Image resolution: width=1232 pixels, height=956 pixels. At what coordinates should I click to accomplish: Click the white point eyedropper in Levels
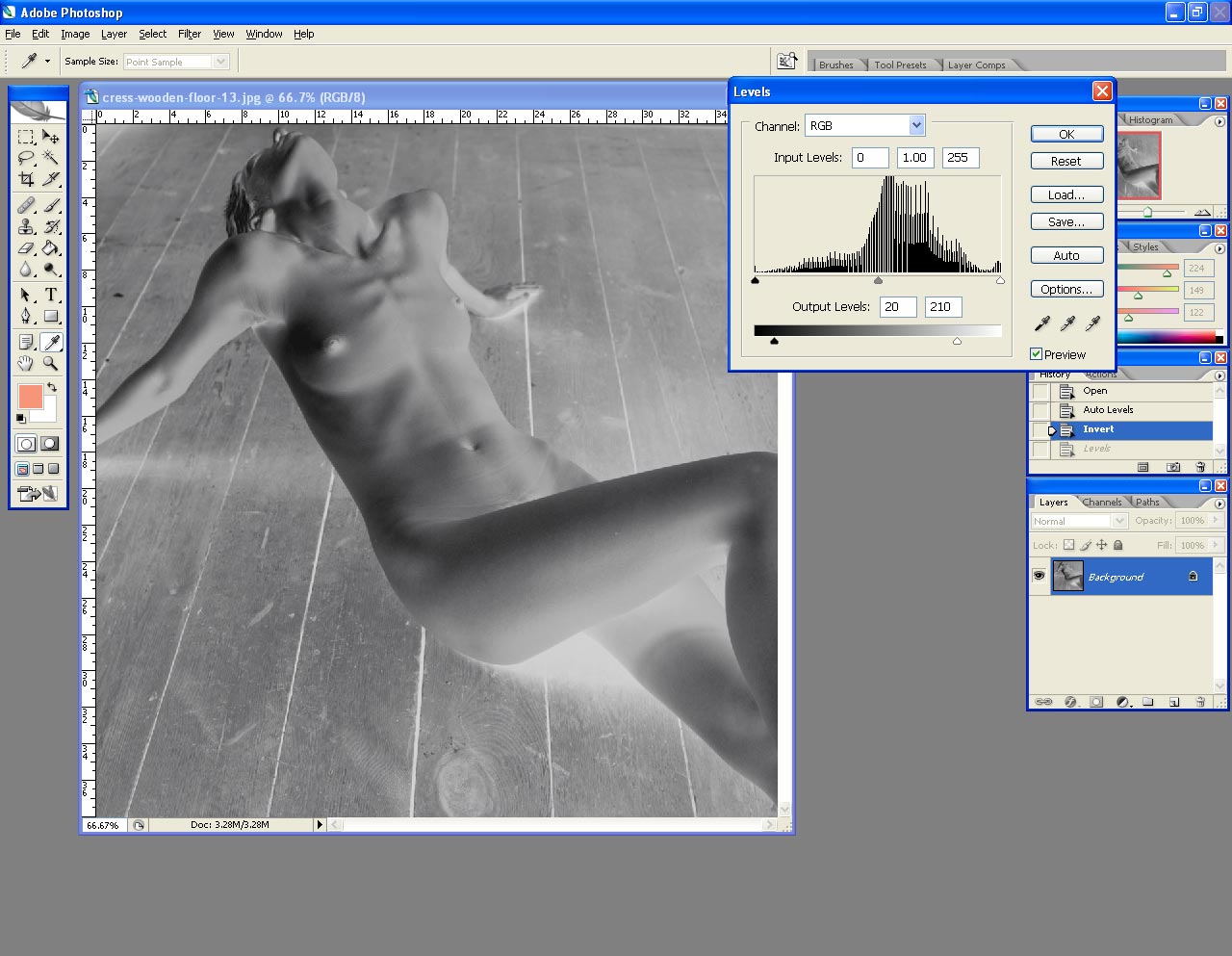pos(1092,324)
